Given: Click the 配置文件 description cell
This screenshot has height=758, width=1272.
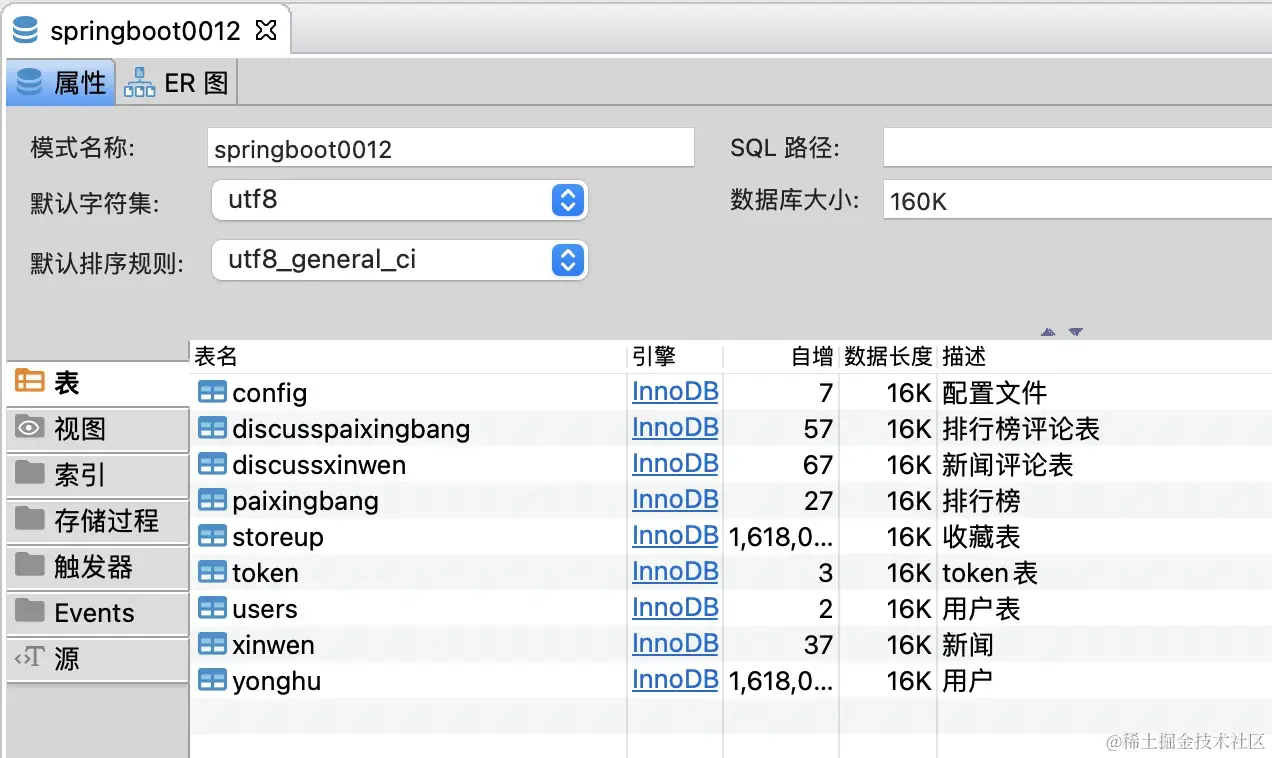Looking at the screenshot, I should [994, 393].
